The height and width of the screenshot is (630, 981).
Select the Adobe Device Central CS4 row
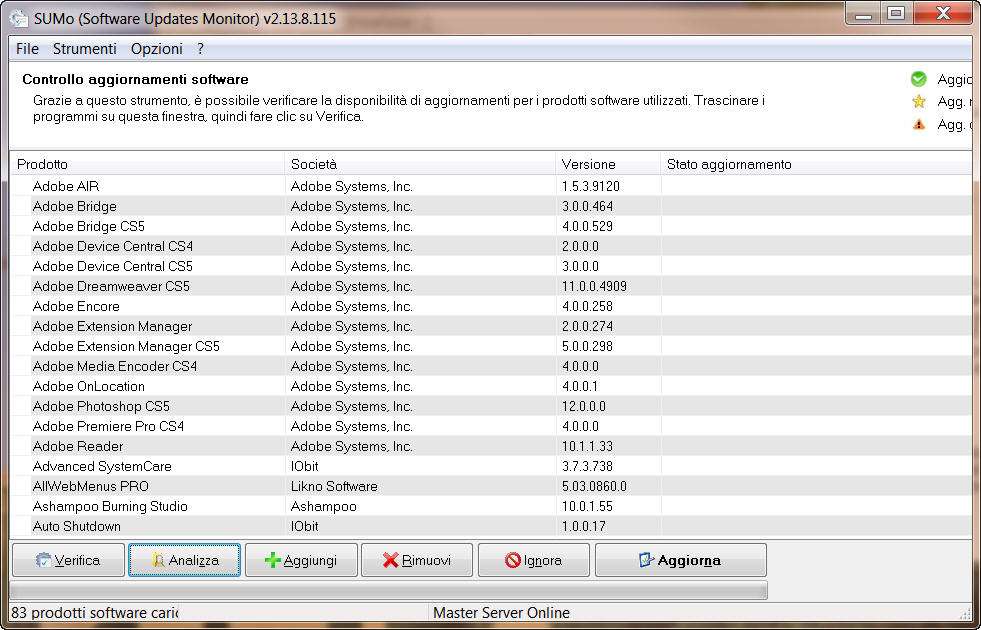pyautogui.click(x=491, y=246)
